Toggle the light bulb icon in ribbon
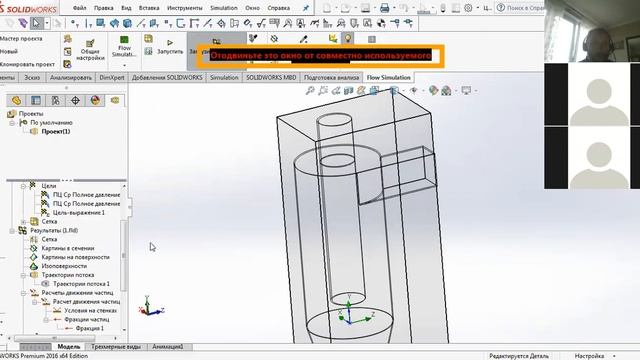 [348, 38]
